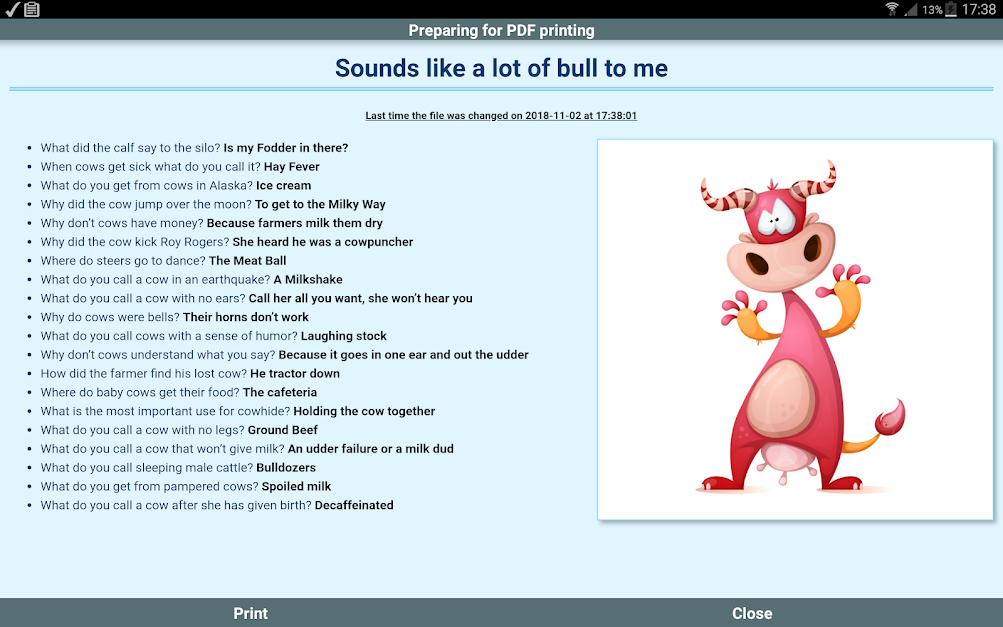This screenshot has width=1003, height=627.
Task: Select the 'Decaffeinated' joke line
Action: 217,505
